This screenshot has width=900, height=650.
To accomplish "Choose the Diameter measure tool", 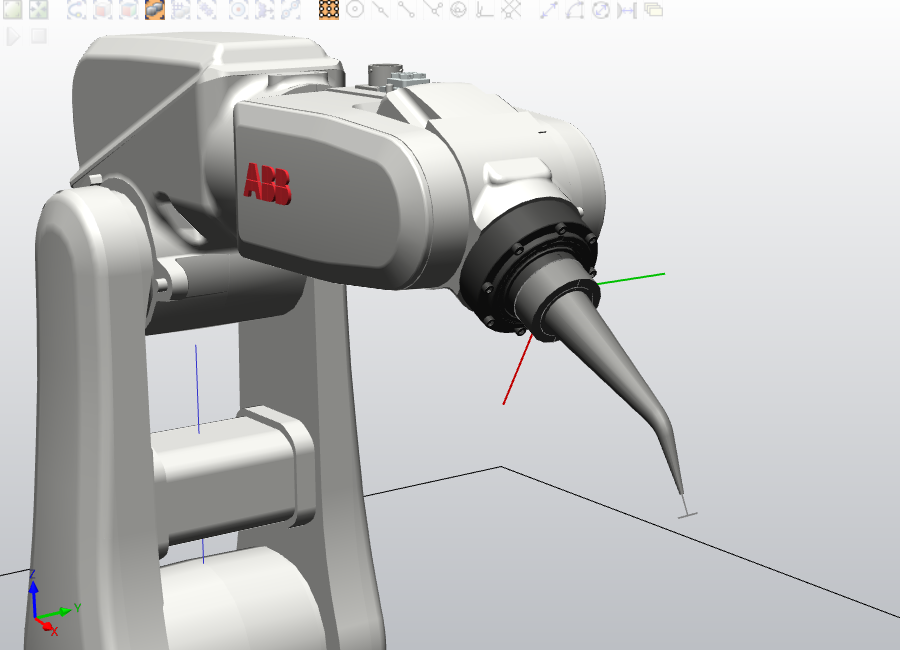I will pos(601,9).
